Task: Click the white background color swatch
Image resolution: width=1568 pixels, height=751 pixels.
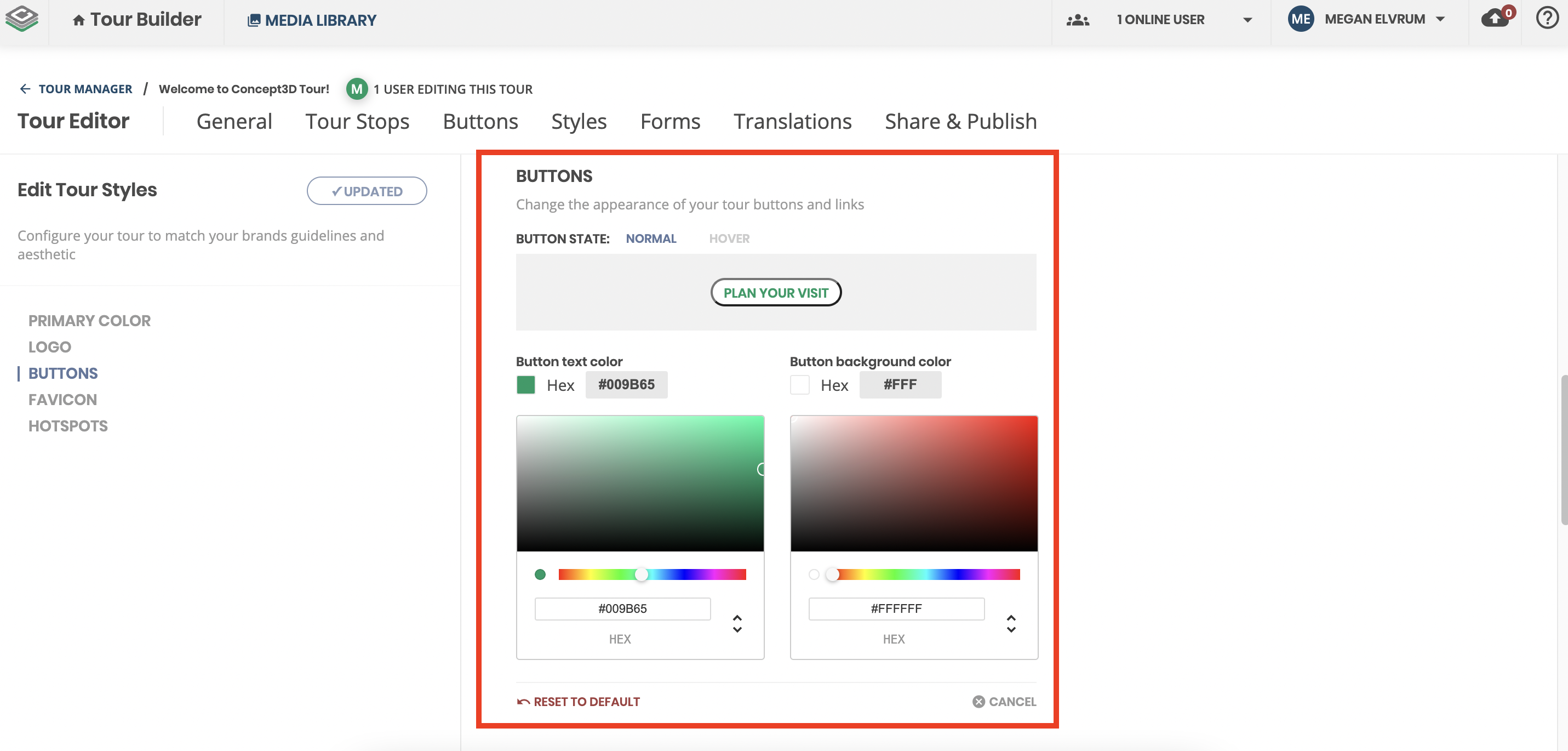Action: tap(799, 384)
